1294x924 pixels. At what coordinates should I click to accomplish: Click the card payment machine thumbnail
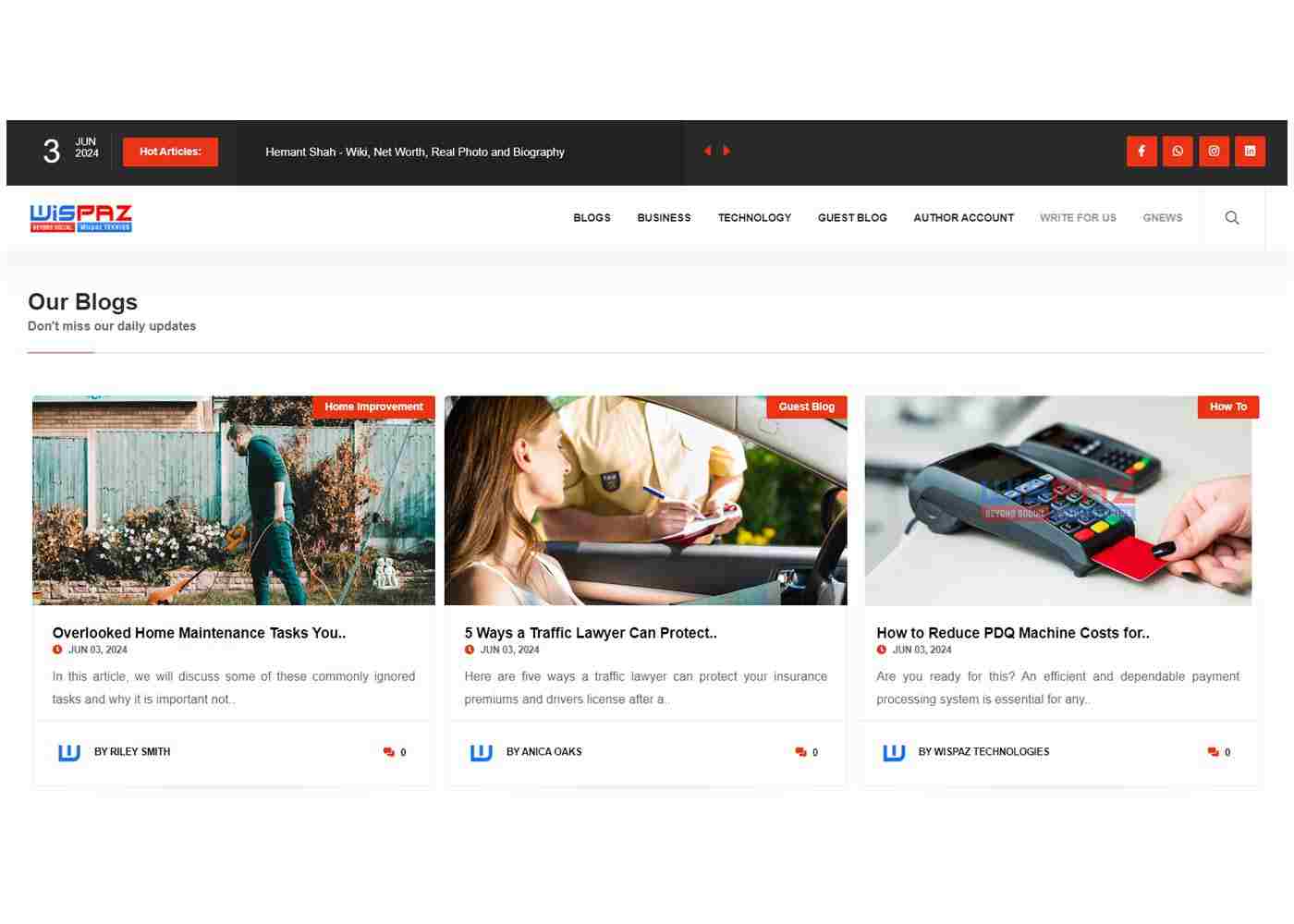(1057, 500)
